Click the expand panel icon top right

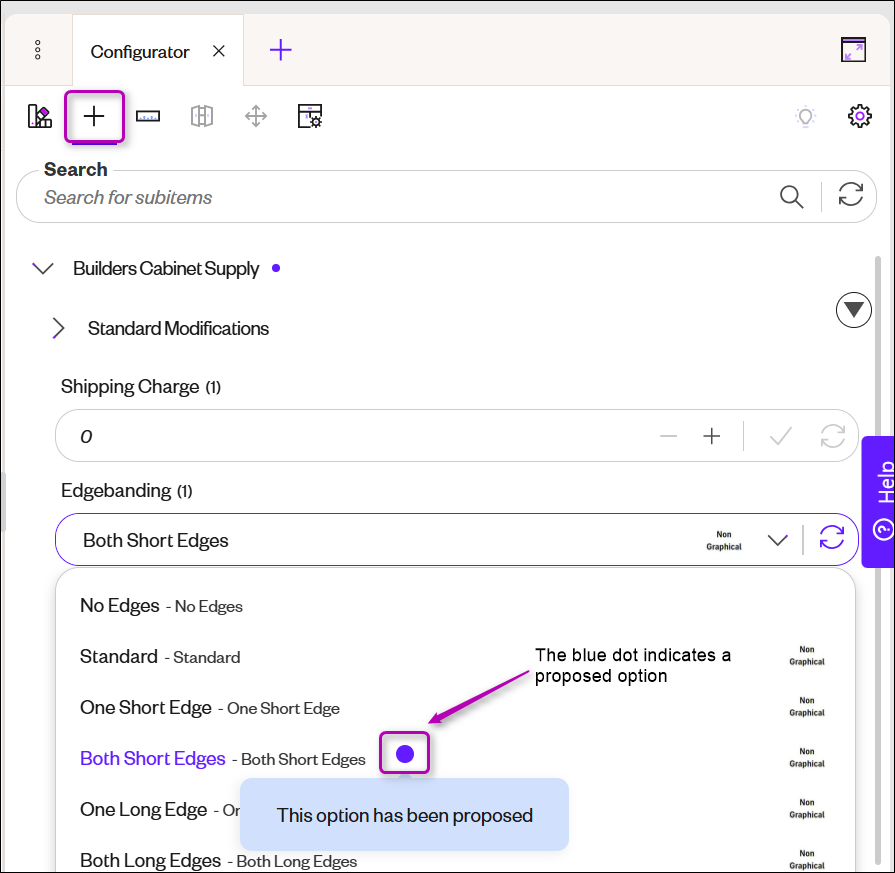tap(853, 50)
